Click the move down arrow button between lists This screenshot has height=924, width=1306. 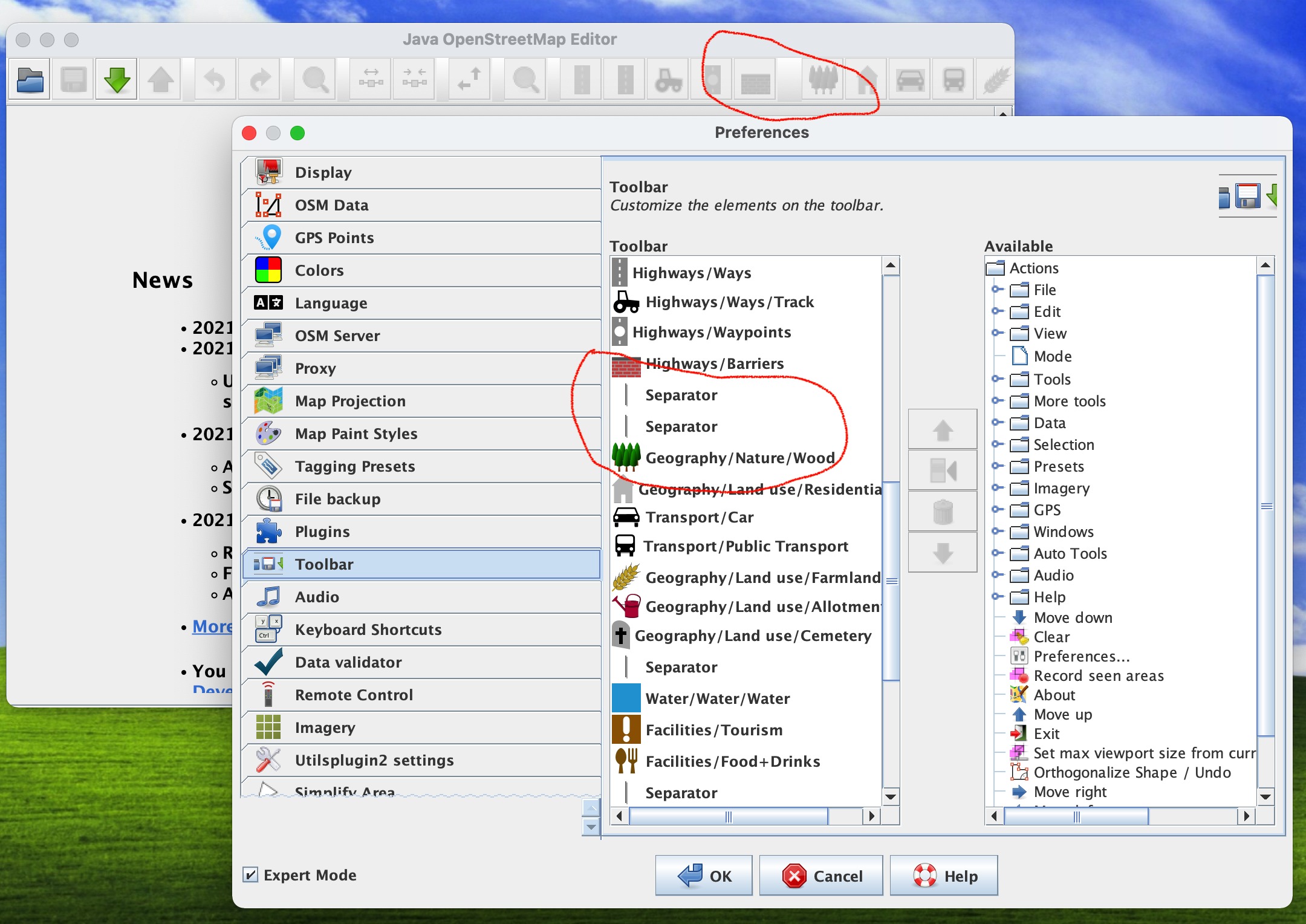[x=942, y=553]
